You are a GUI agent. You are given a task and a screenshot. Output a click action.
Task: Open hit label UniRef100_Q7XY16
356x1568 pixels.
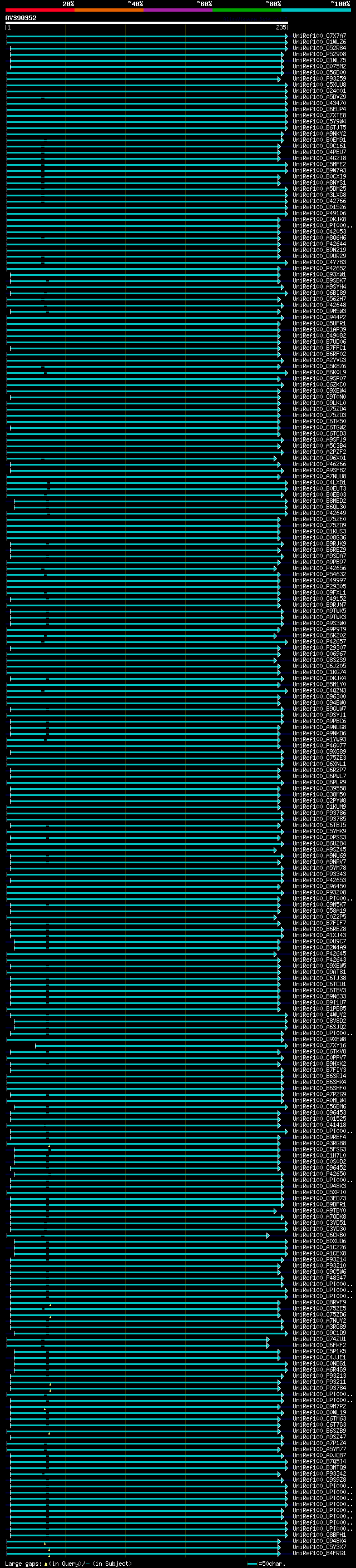coord(319,1045)
